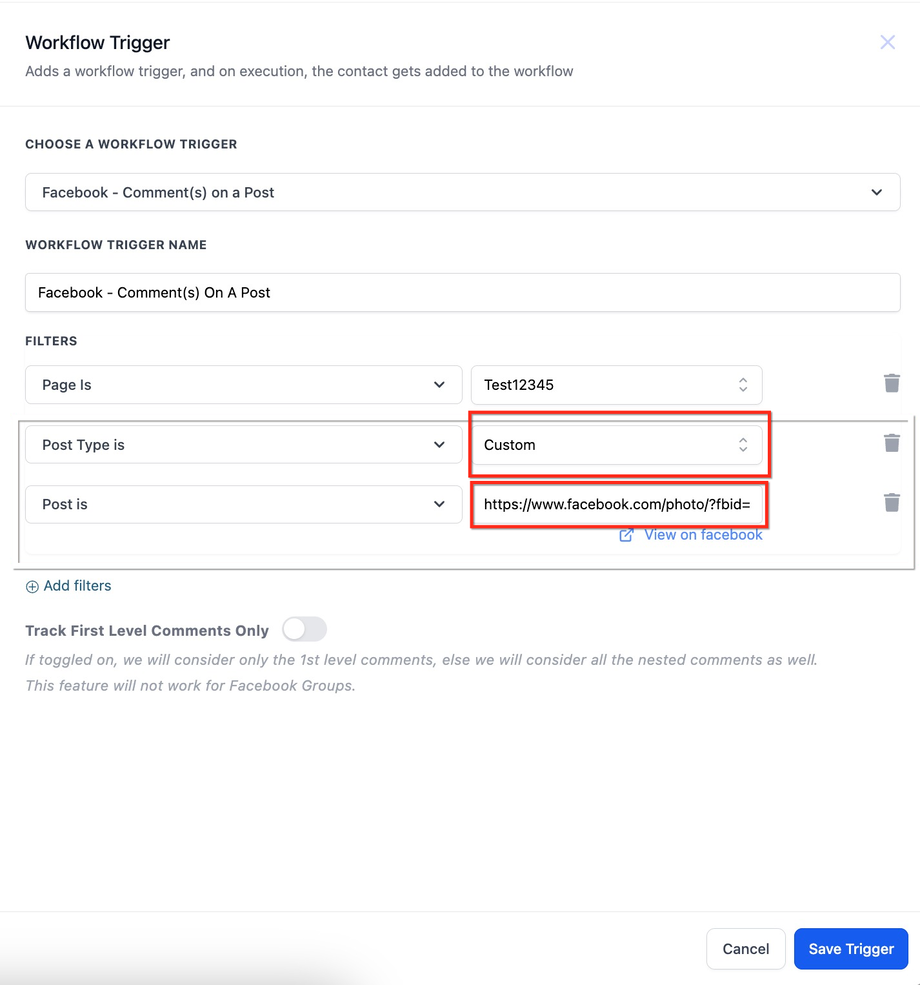920x985 pixels.
Task: Click the up-down arrows in Custom selector
Action: click(x=743, y=445)
